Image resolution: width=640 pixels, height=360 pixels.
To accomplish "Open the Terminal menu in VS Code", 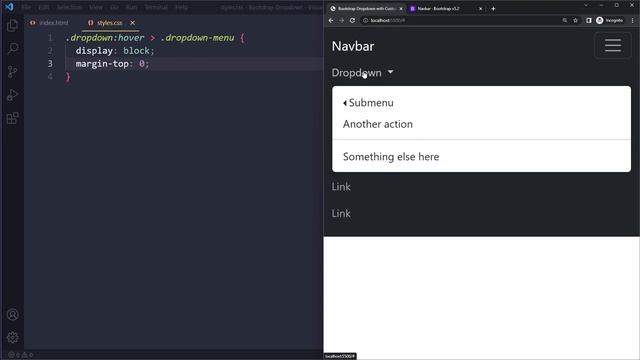I will click(156, 7).
